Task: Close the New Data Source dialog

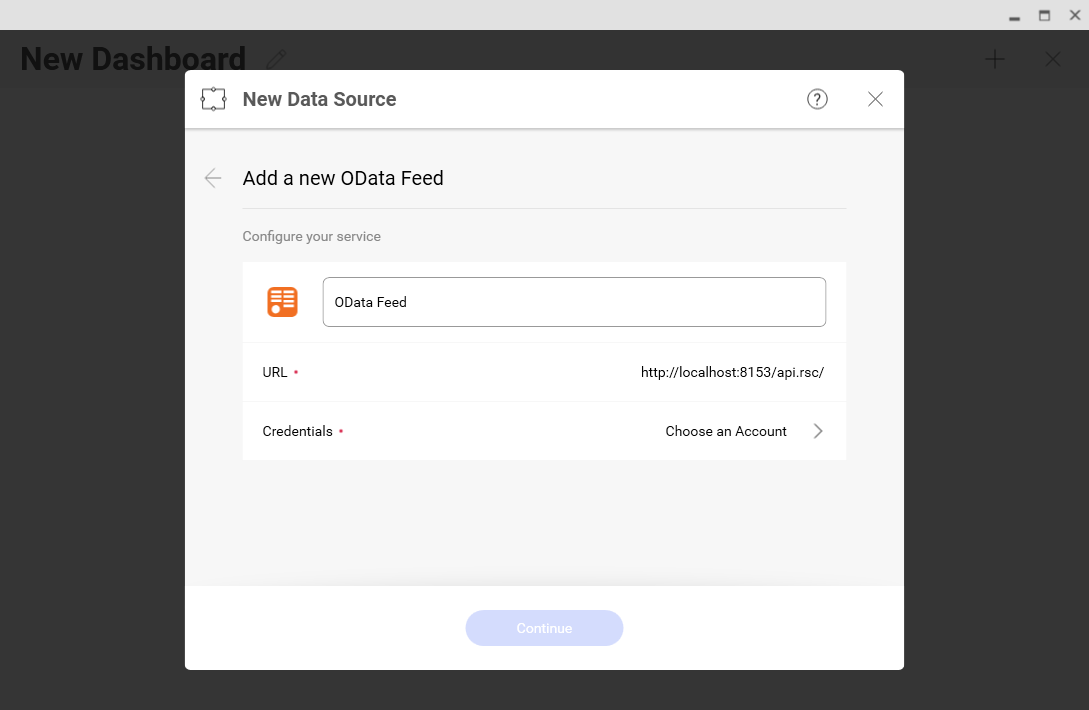Action: click(x=875, y=99)
